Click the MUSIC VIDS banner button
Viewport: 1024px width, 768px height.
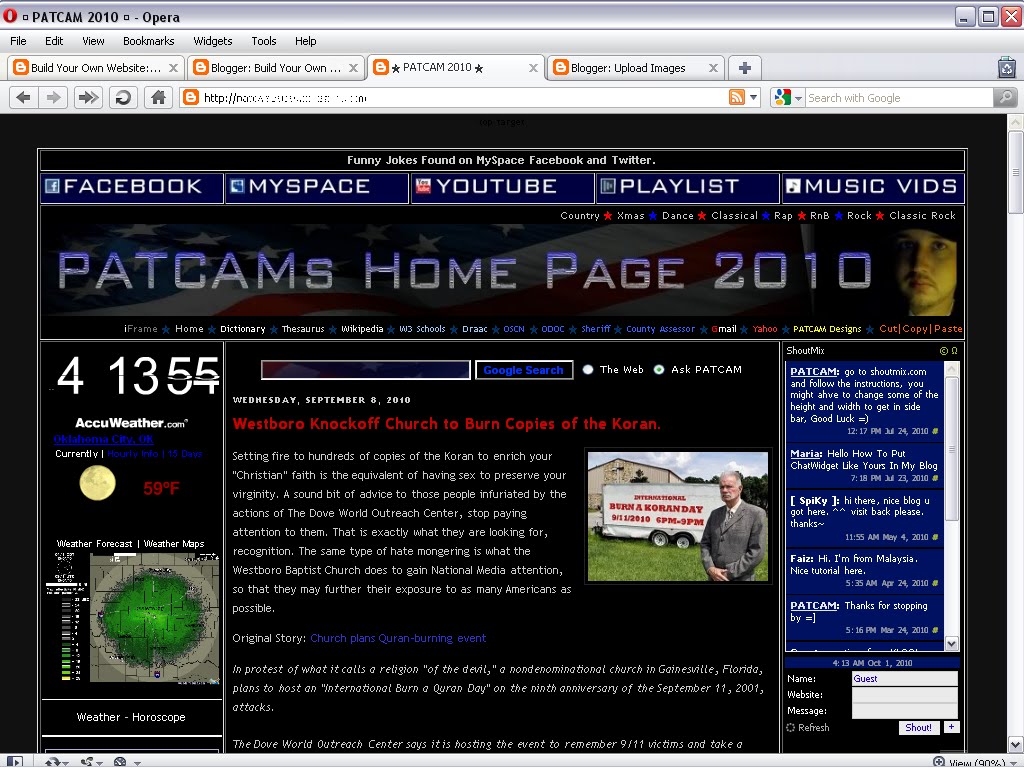(x=873, y=187)
